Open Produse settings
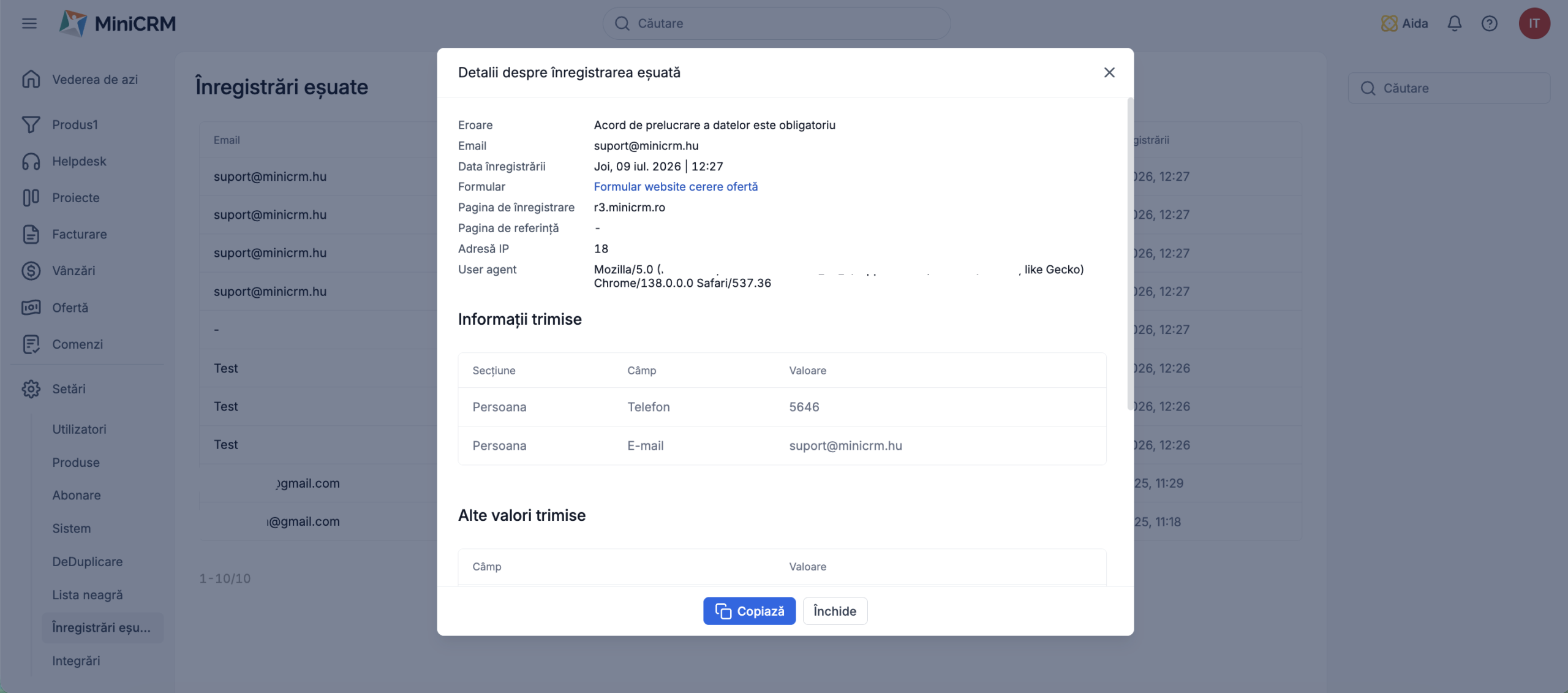Image resolution: width=1568 pixels, height=693 pixels. pos(76,462)
